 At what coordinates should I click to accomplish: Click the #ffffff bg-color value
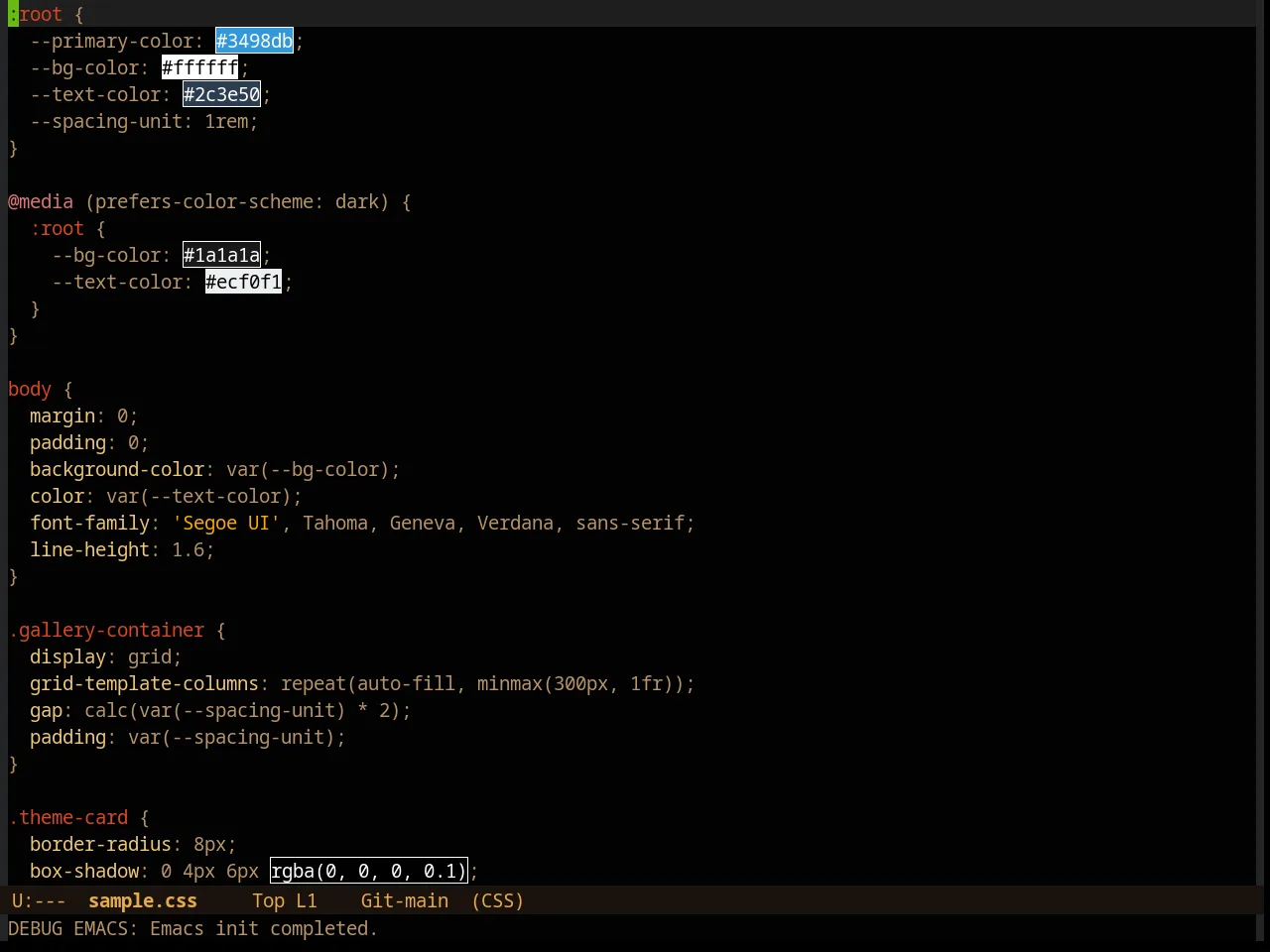tap(200, 67)
